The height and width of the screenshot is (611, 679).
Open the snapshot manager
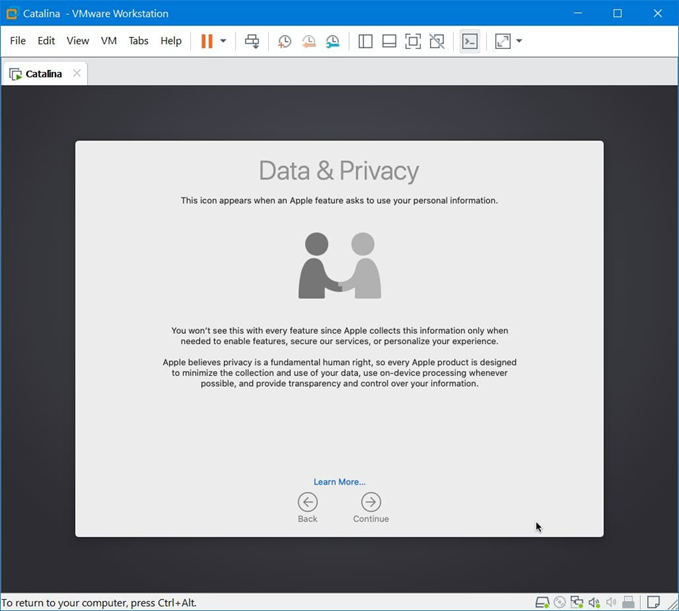pyautogui.click(x=333, y=41)
